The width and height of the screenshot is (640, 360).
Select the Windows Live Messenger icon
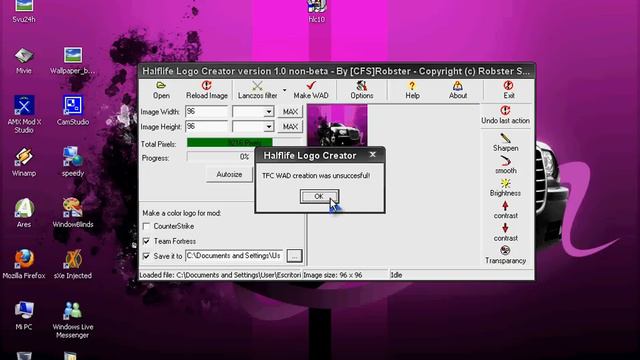coord(73,320)
